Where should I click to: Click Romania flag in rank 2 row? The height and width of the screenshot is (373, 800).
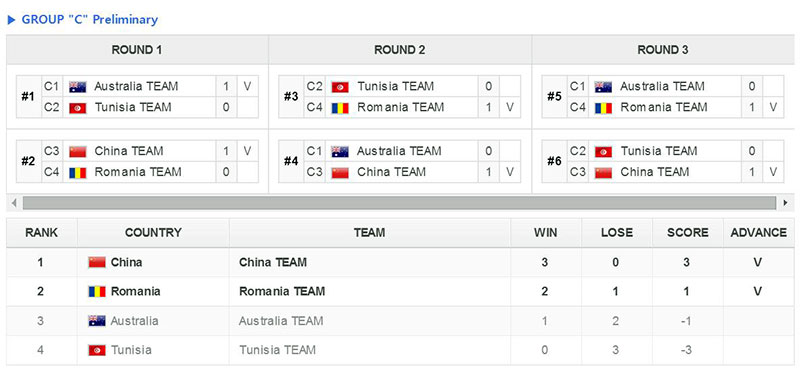tap(97, 292)
